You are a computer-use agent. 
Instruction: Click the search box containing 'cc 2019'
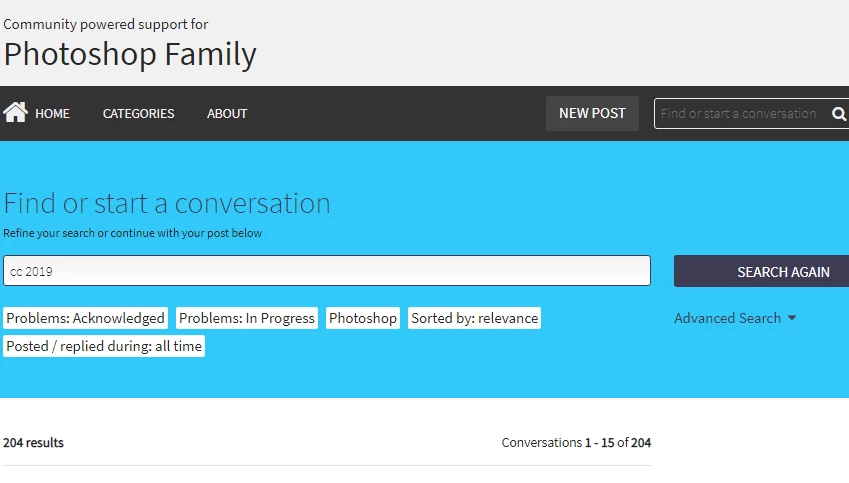(327, 271)
